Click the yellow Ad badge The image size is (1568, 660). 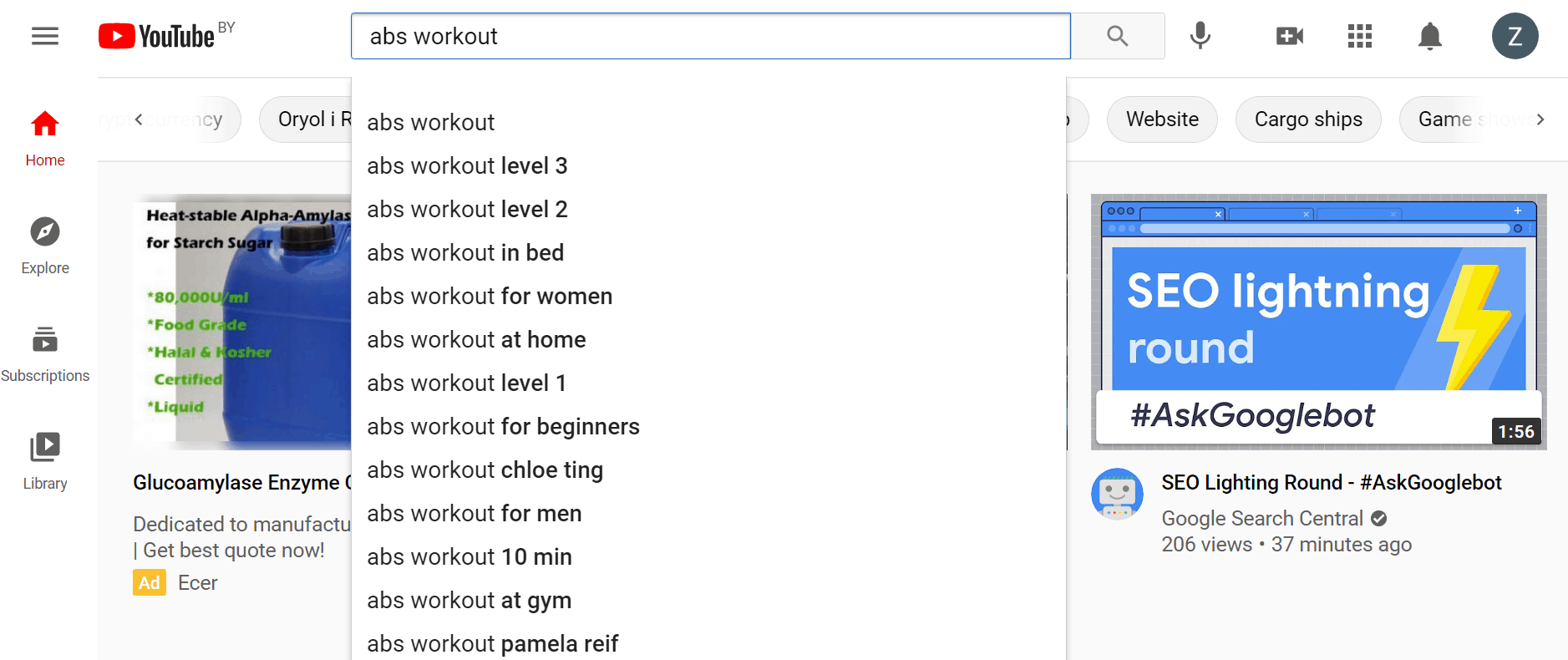point(150,583)
